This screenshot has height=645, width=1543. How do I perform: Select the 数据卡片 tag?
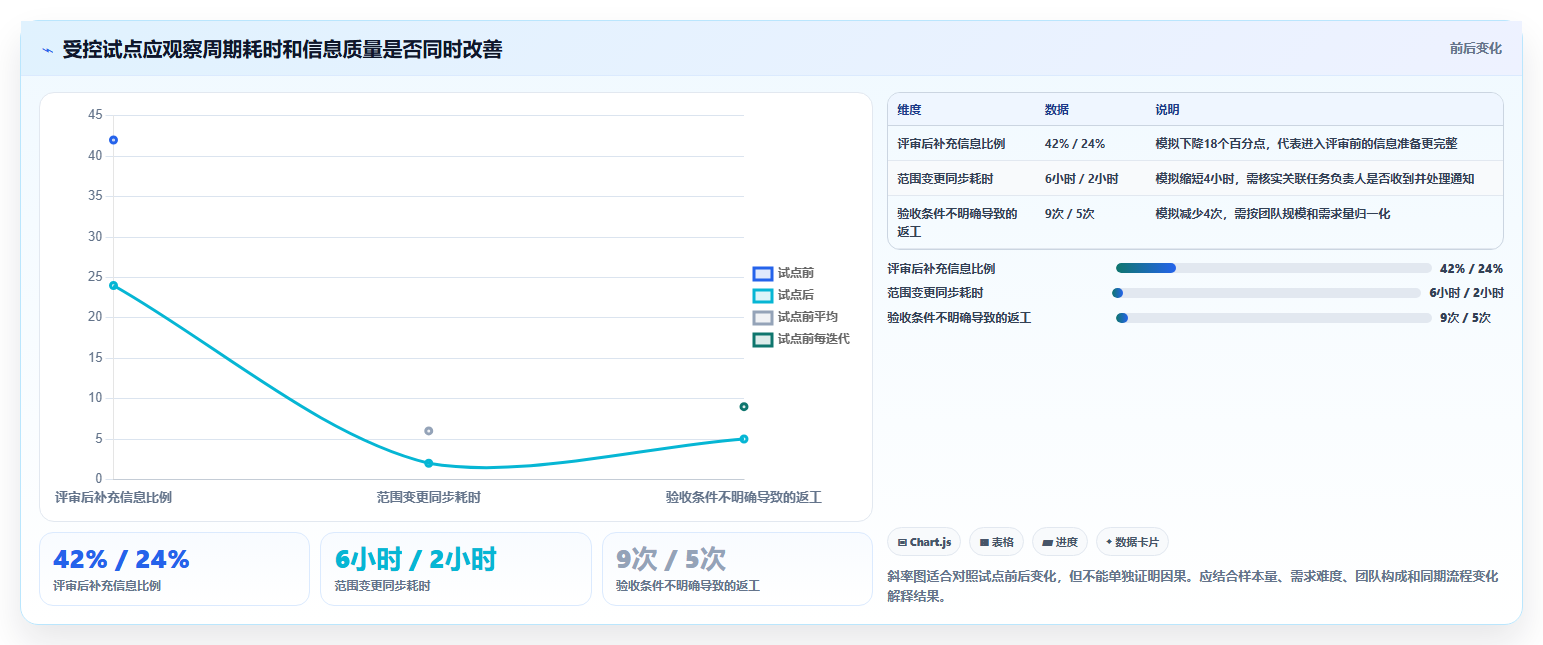click(1132, 542)
